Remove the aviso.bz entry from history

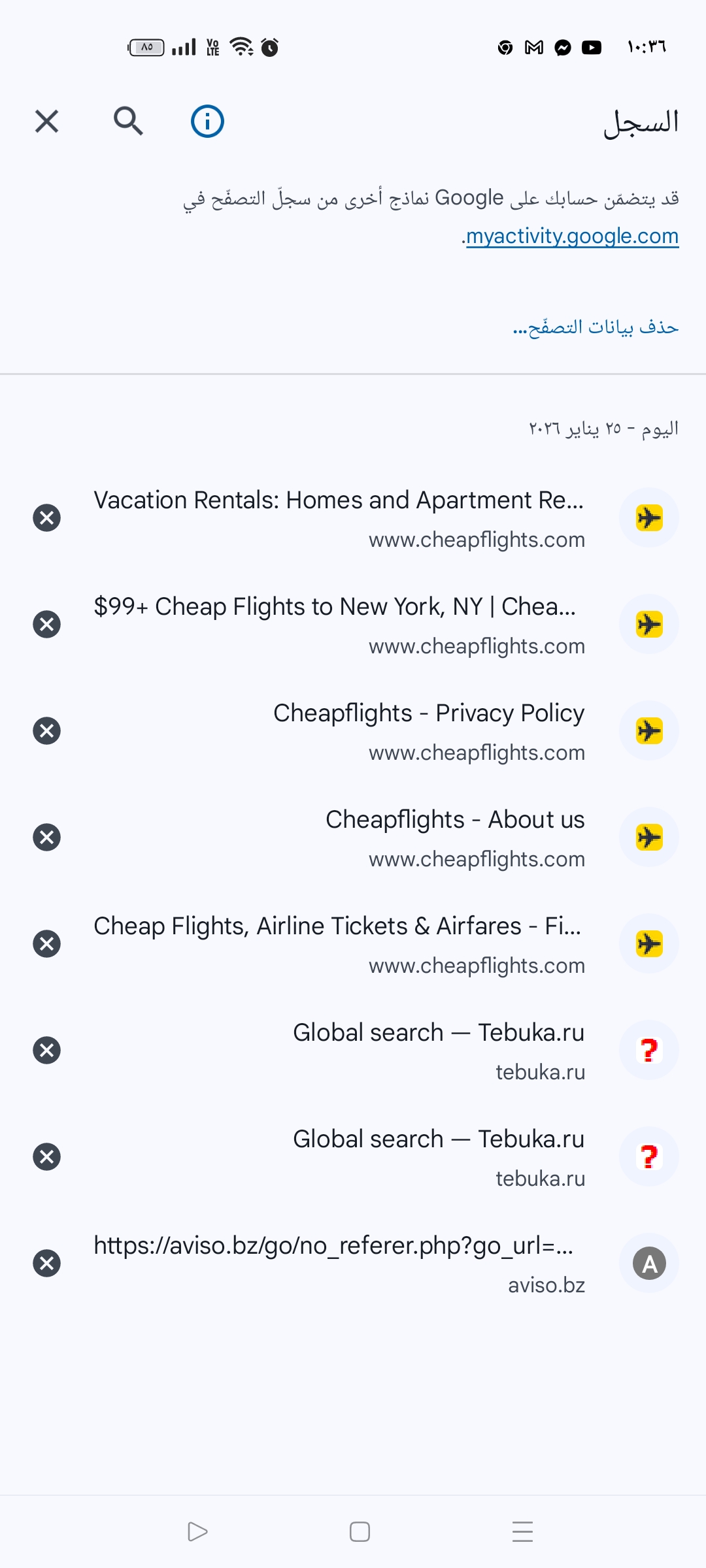(46, 1264)
